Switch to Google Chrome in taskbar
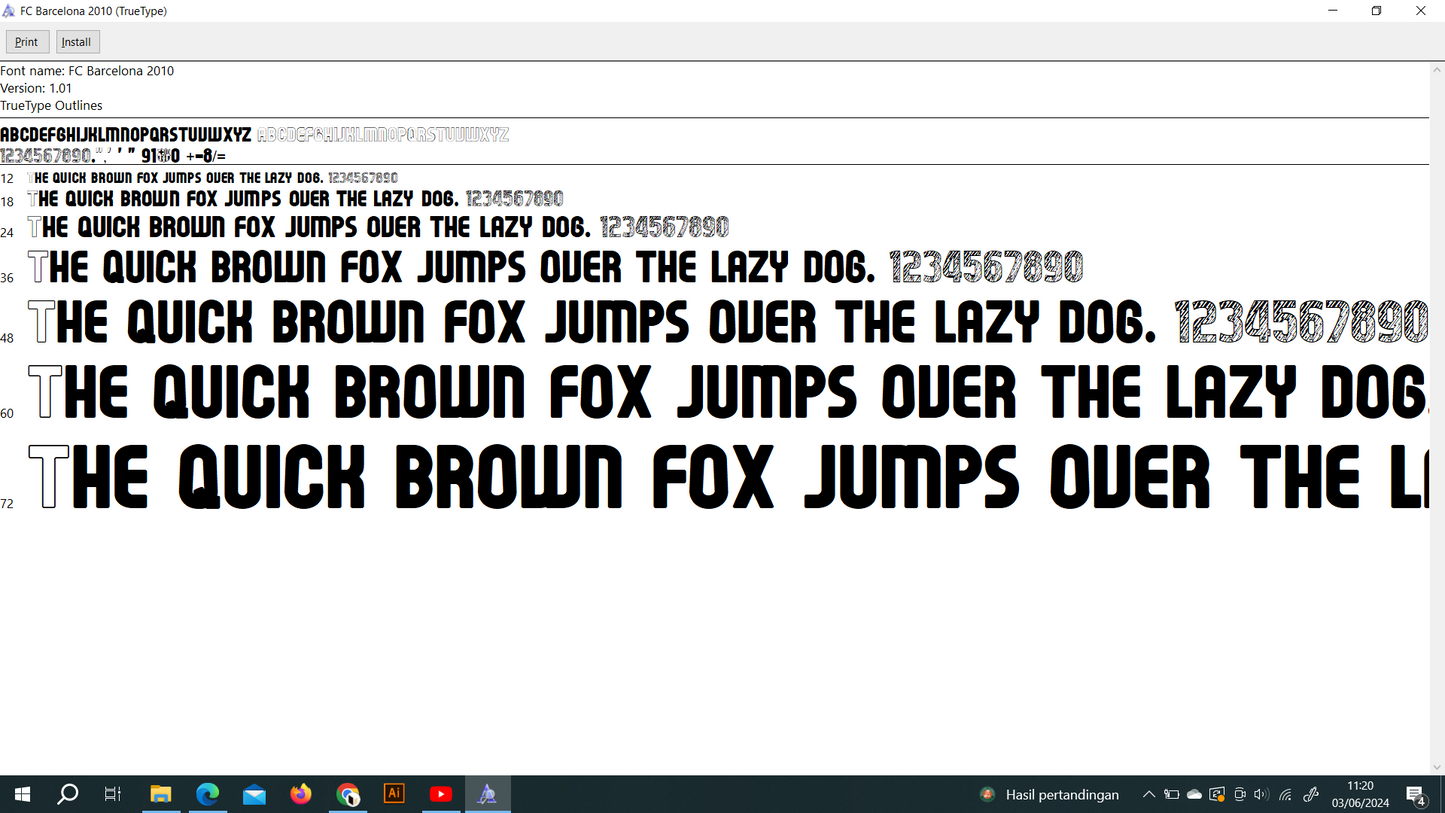The image size is (1445, 813). (347, 794)
